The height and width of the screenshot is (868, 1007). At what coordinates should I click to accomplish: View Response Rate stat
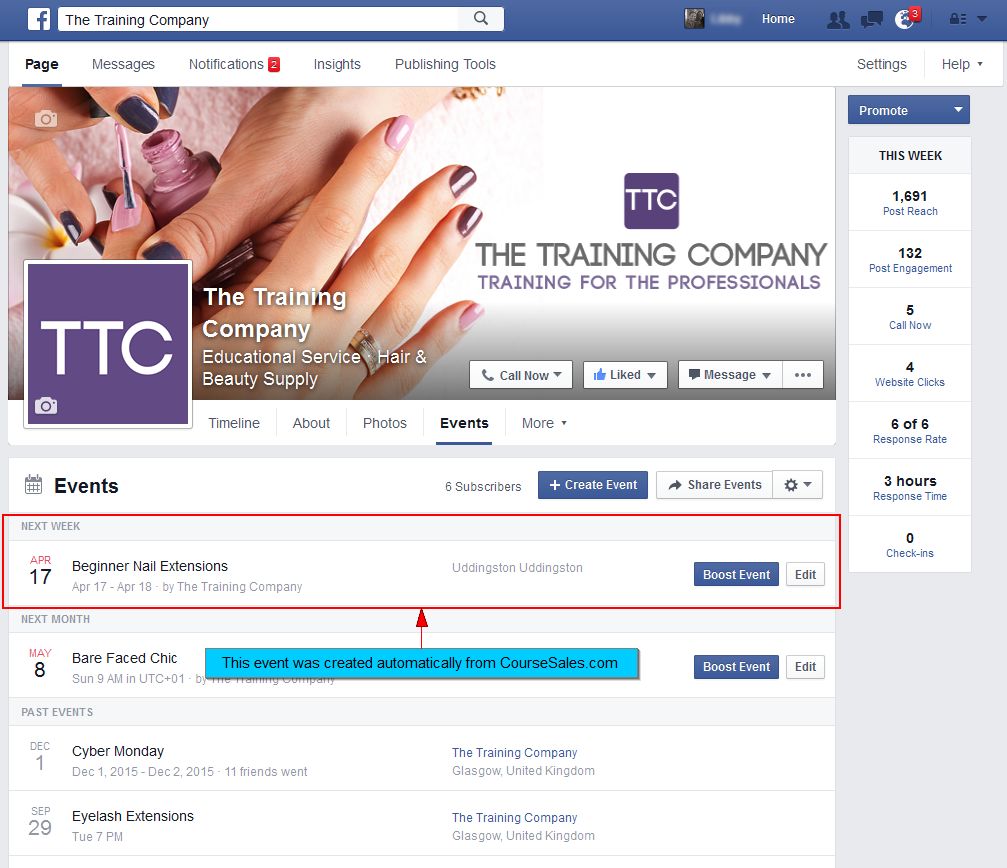coord(910,431)
